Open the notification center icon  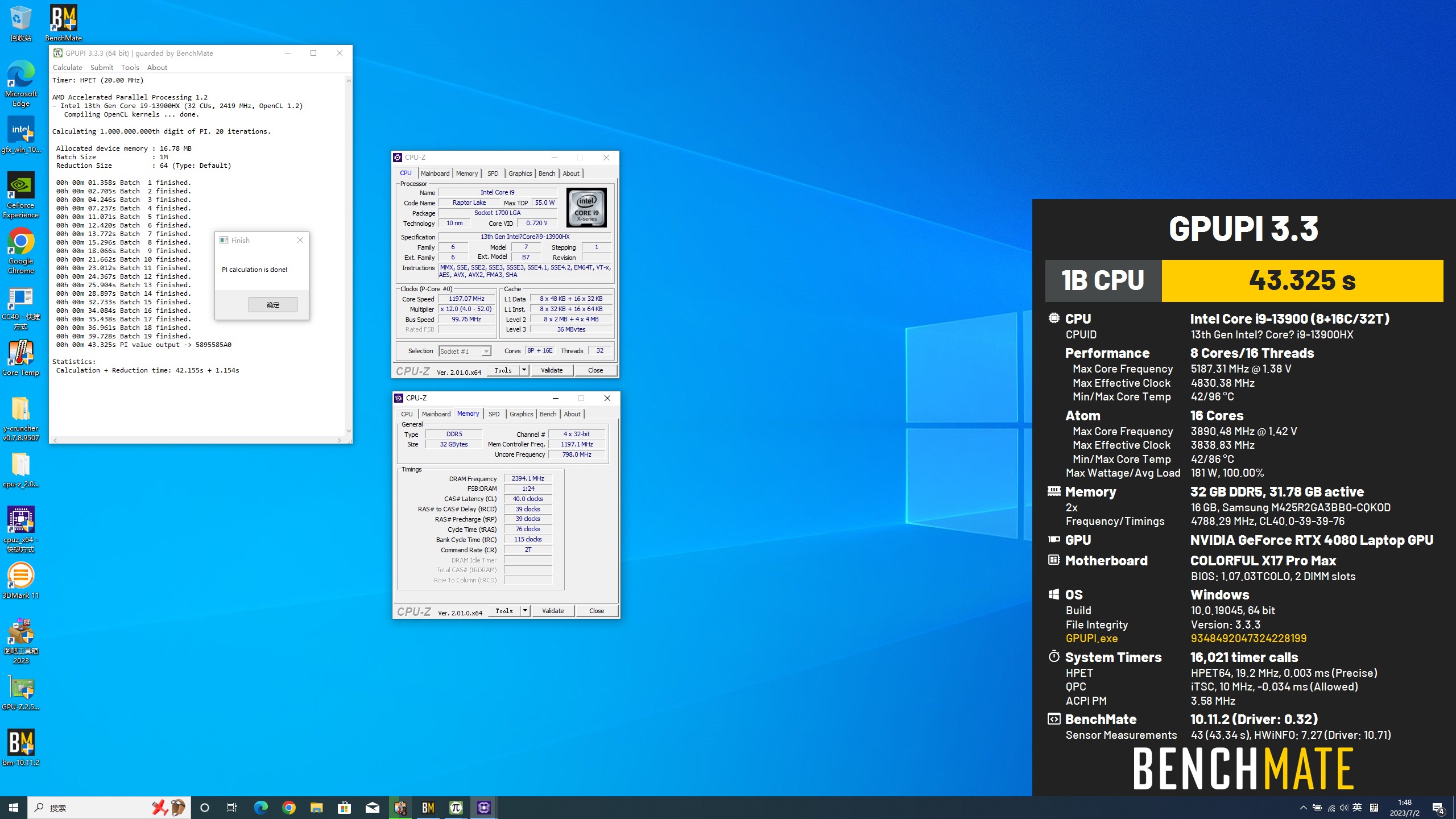[1438, 808]
